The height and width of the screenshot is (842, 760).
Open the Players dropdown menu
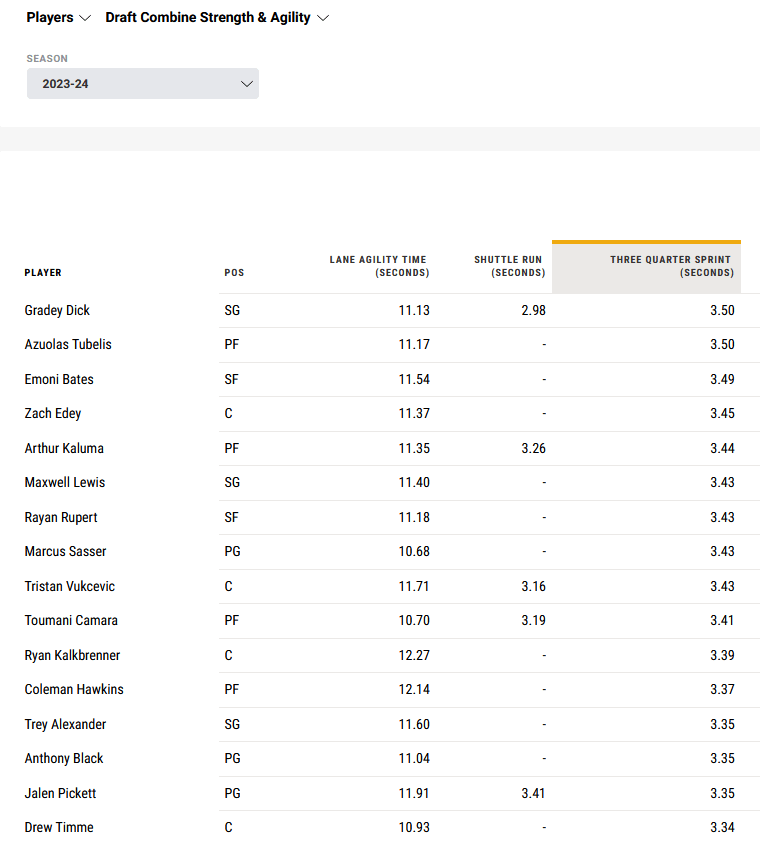[x=58, y=18]
